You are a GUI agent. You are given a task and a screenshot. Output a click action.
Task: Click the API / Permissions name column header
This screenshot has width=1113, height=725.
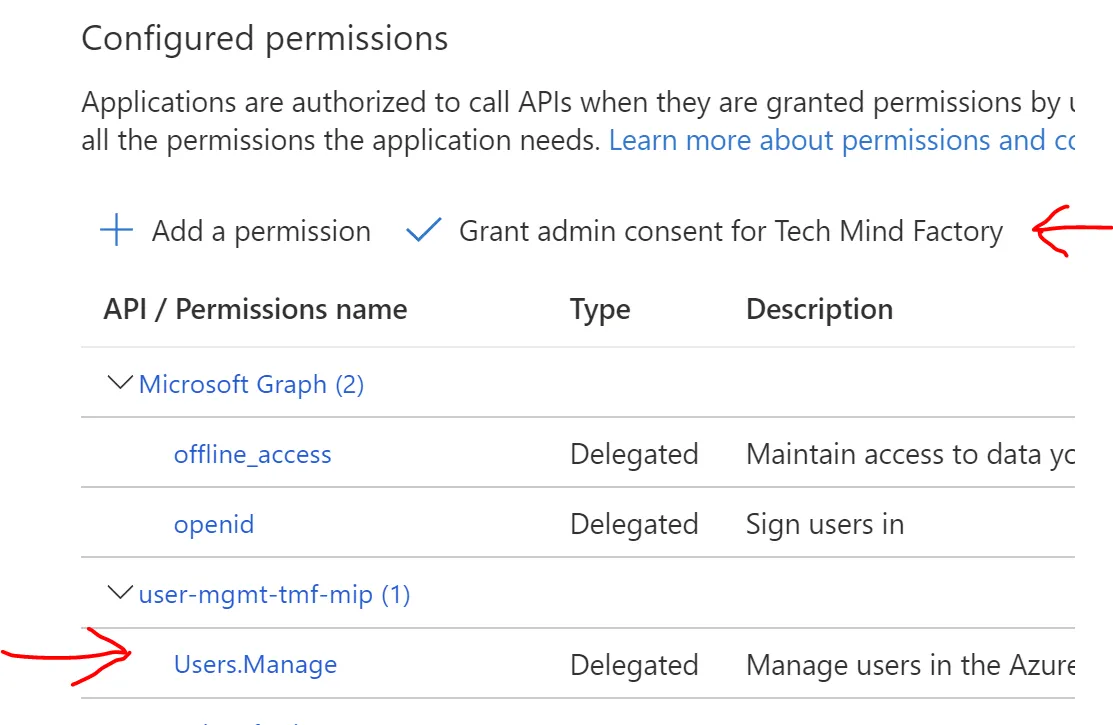pos(255,309)
